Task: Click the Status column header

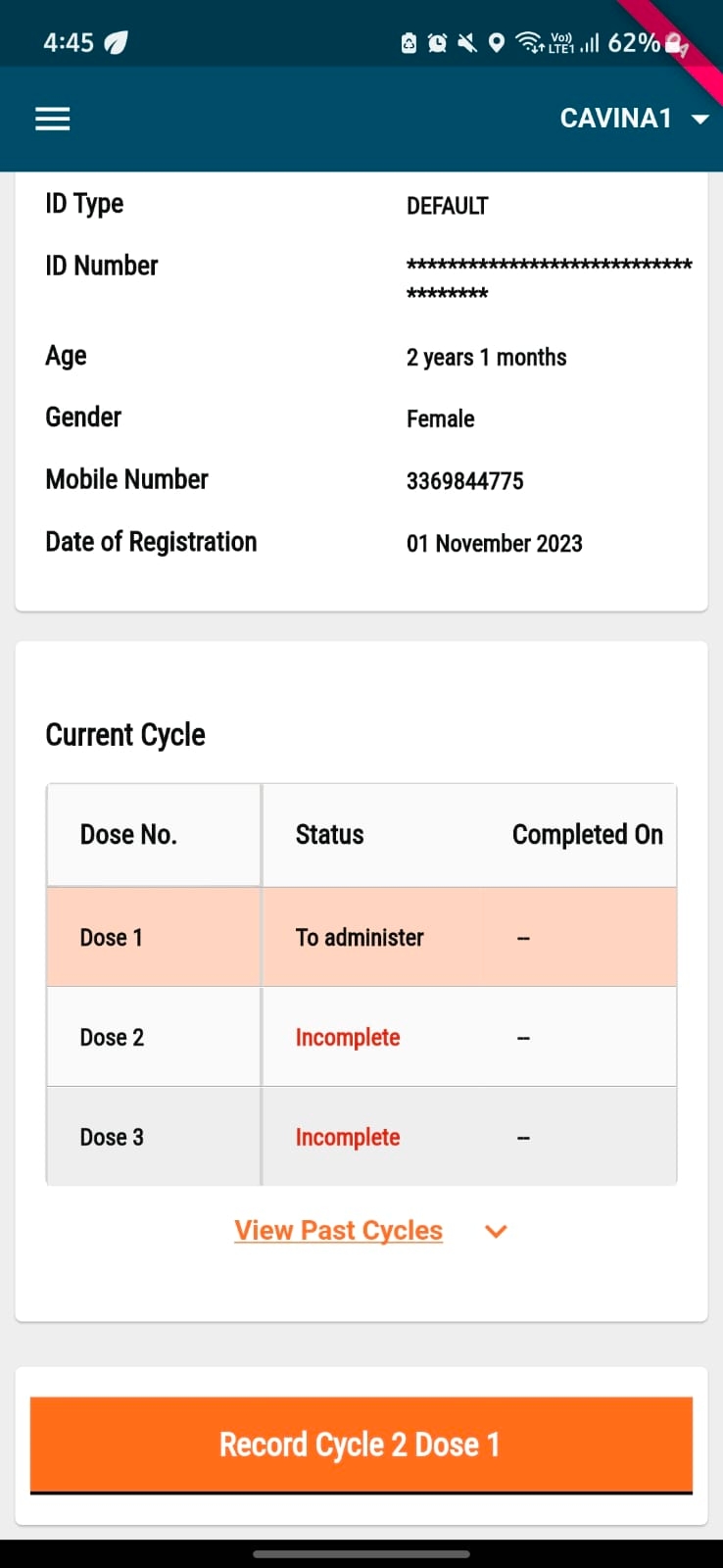Action: [329, 835]
